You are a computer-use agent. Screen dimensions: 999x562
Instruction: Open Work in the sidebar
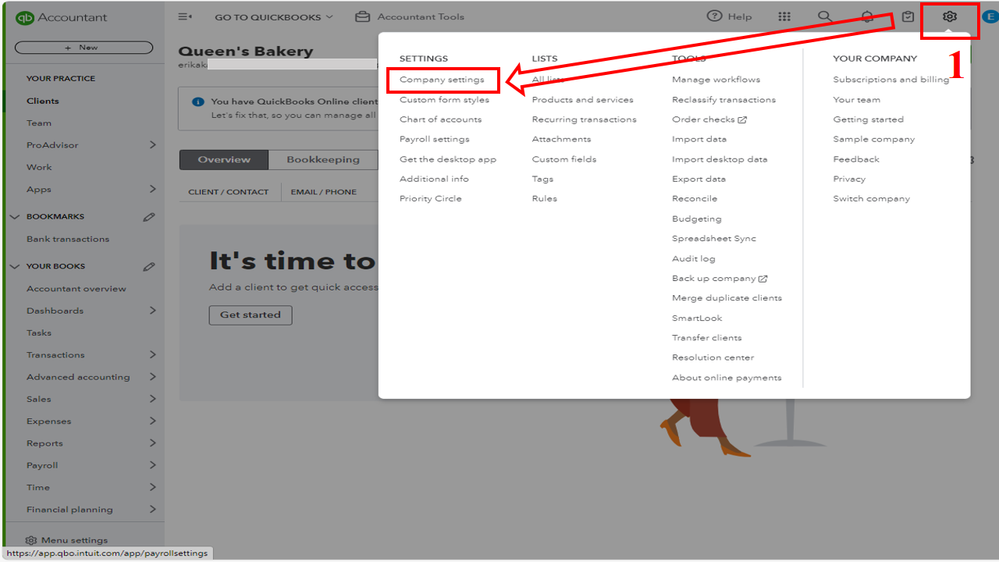39,167
